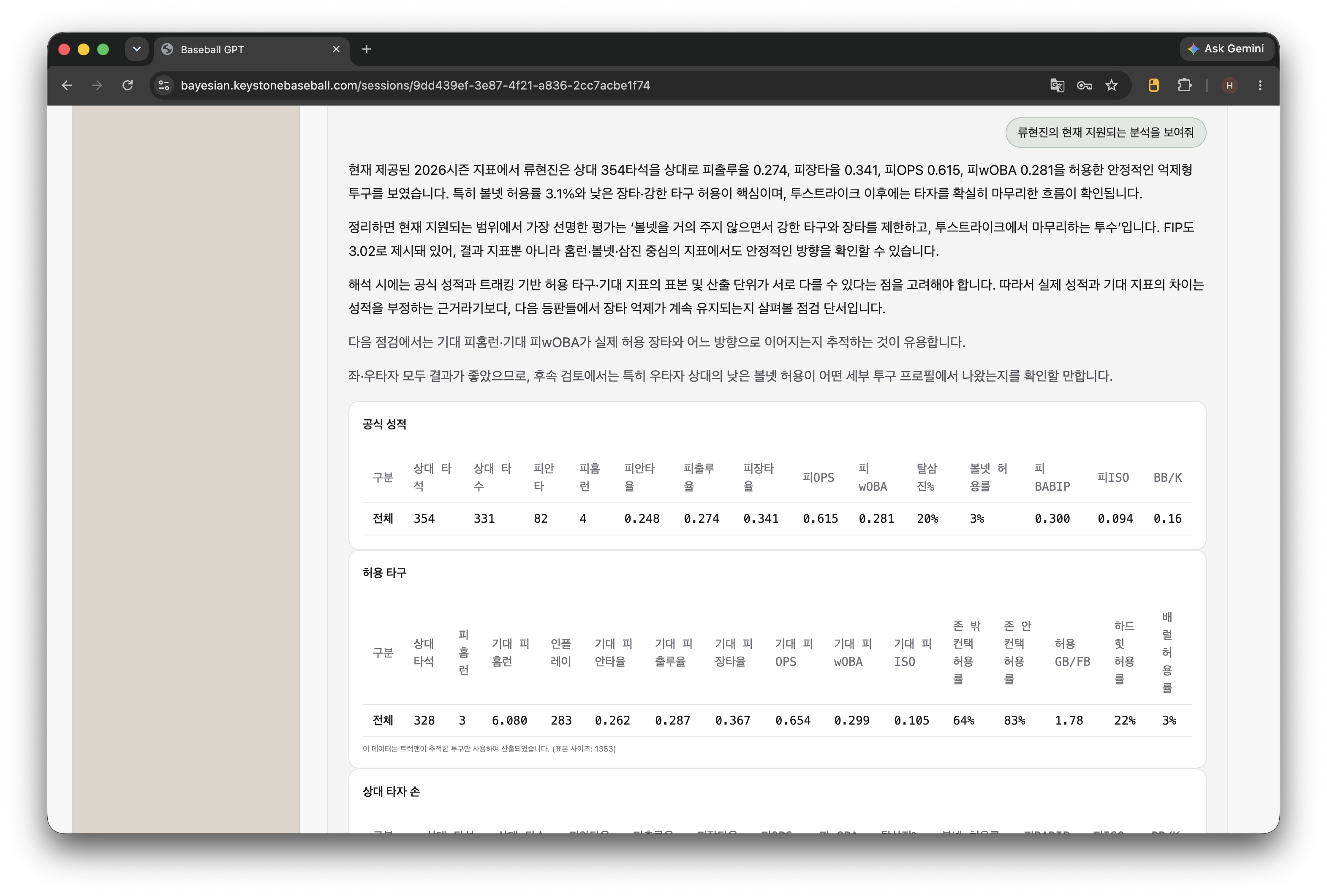Click the 0.248 피안타율 value
This screenshot has width=1327, height=896.
click(641, 518)
